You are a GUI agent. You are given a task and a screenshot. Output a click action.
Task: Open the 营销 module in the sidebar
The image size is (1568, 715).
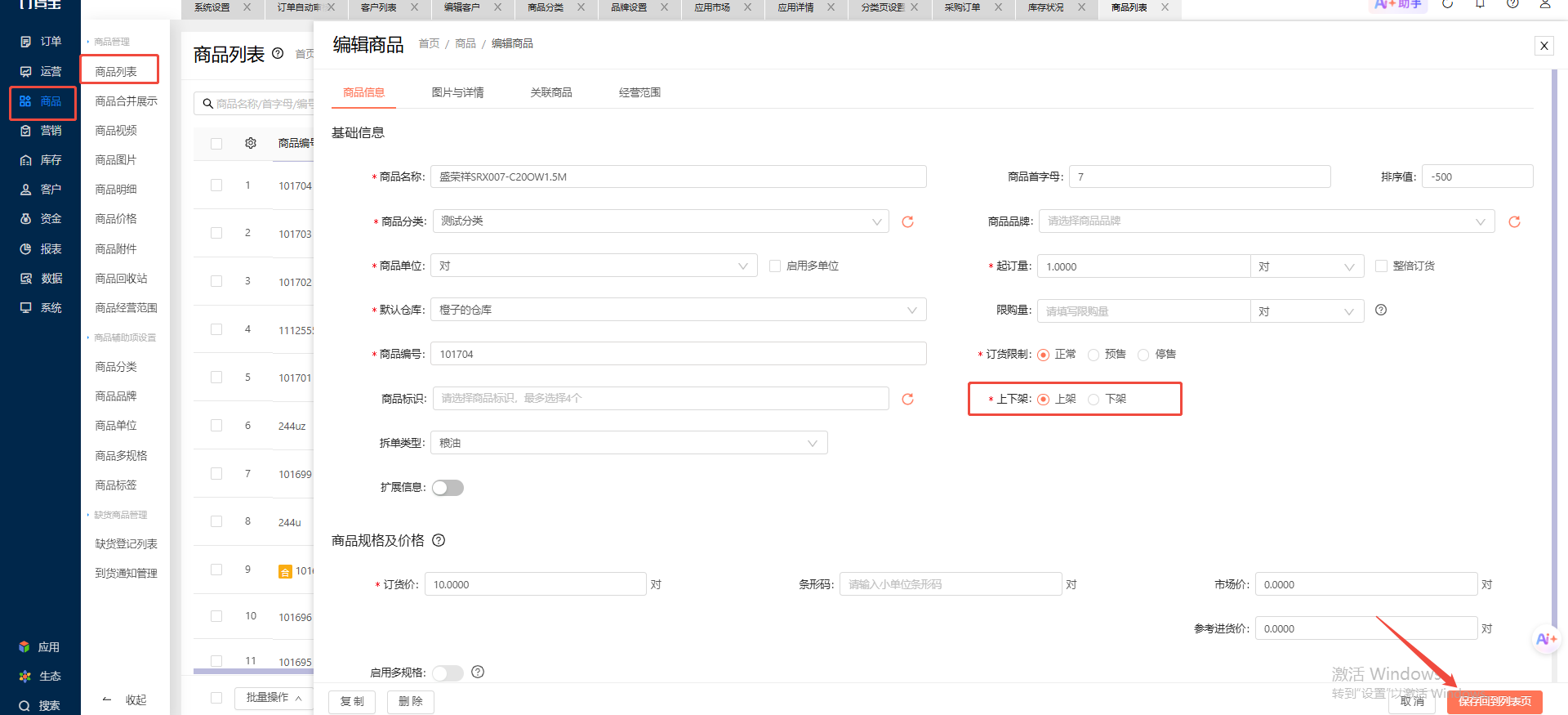coord(41,131)
